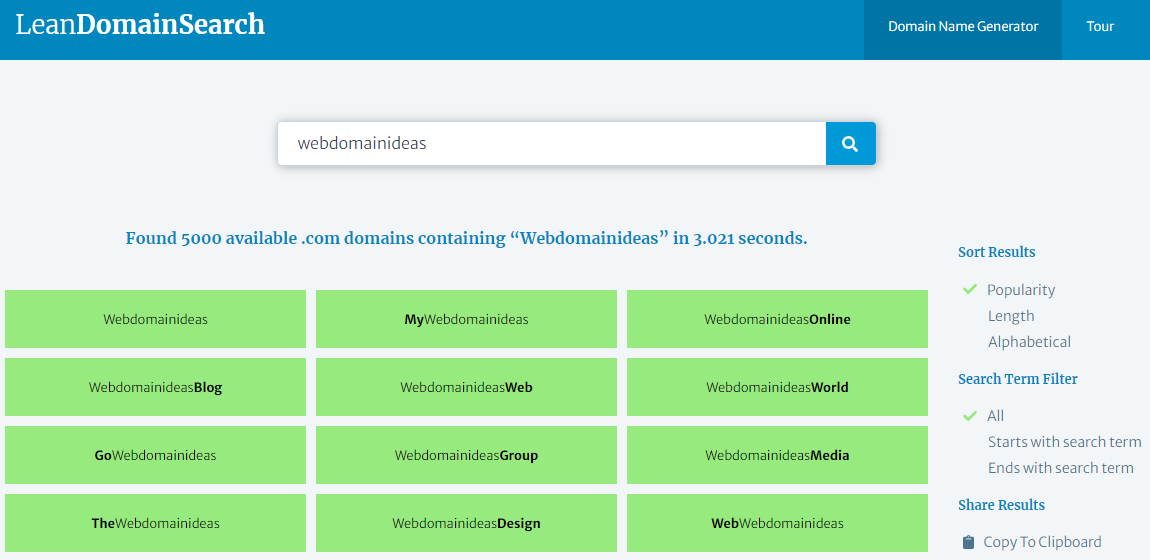The image size is (1150, 560).
Task: Pick the WebdomainideasOnline domain result
Action: tap(777, 320)
